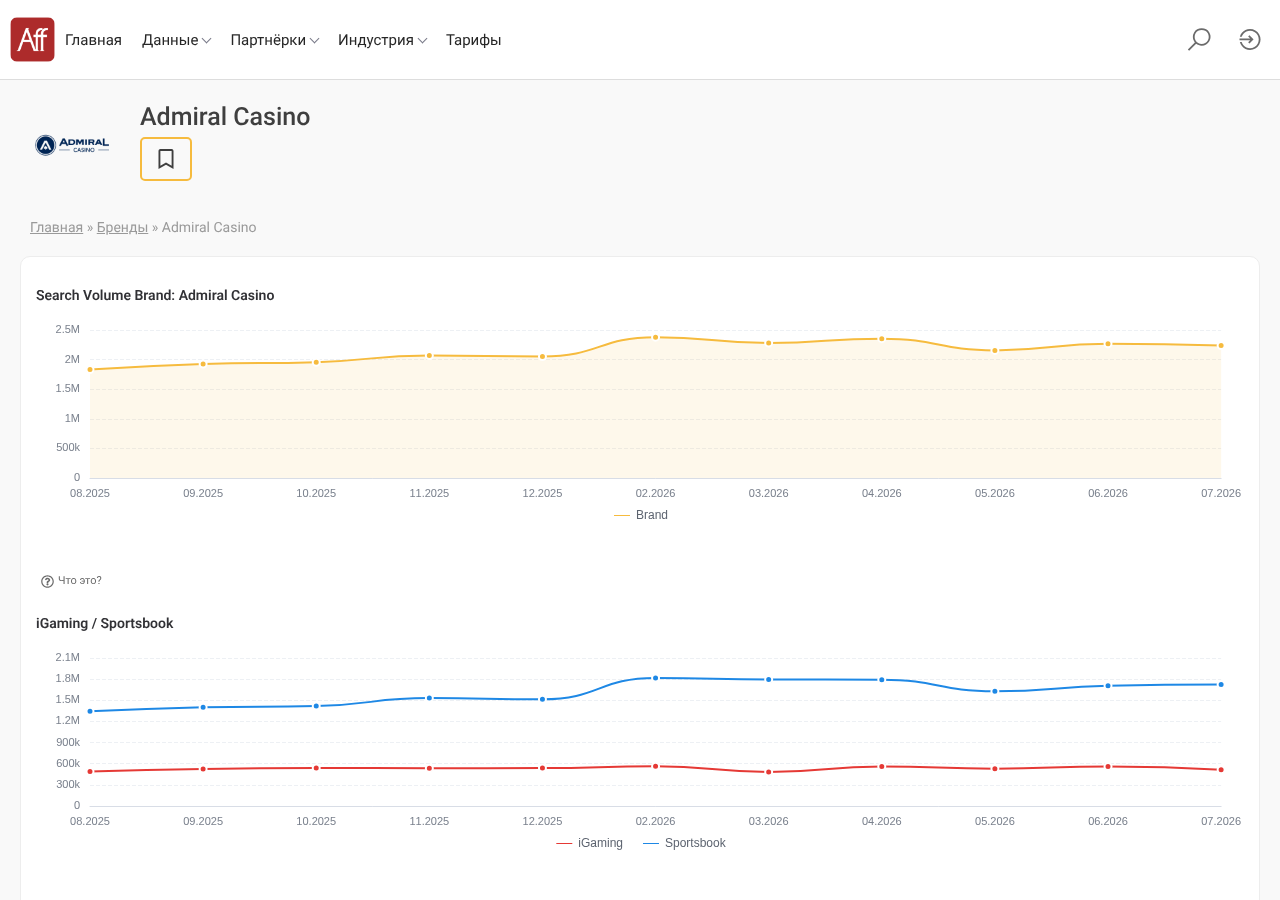The height and width of the screenshot is (900, 1280).
Task: Click the Search Volume Brand chart title
Action: tap(155, 295)
